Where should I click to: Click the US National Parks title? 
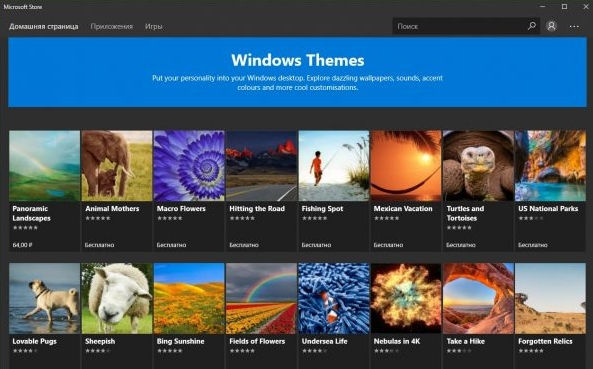point(548,209)
